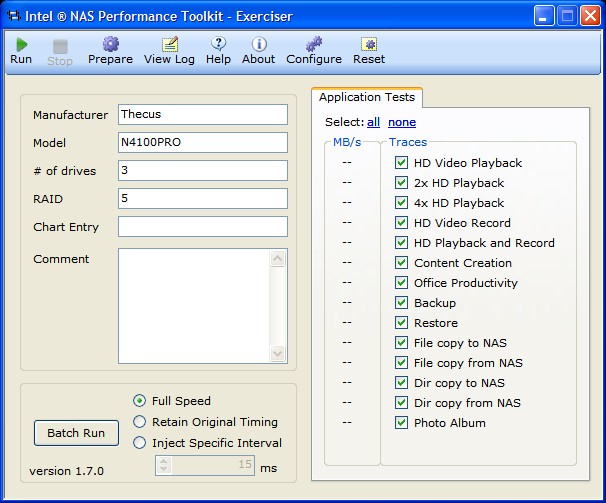Uncheck the Backup trace

point(401,303)
